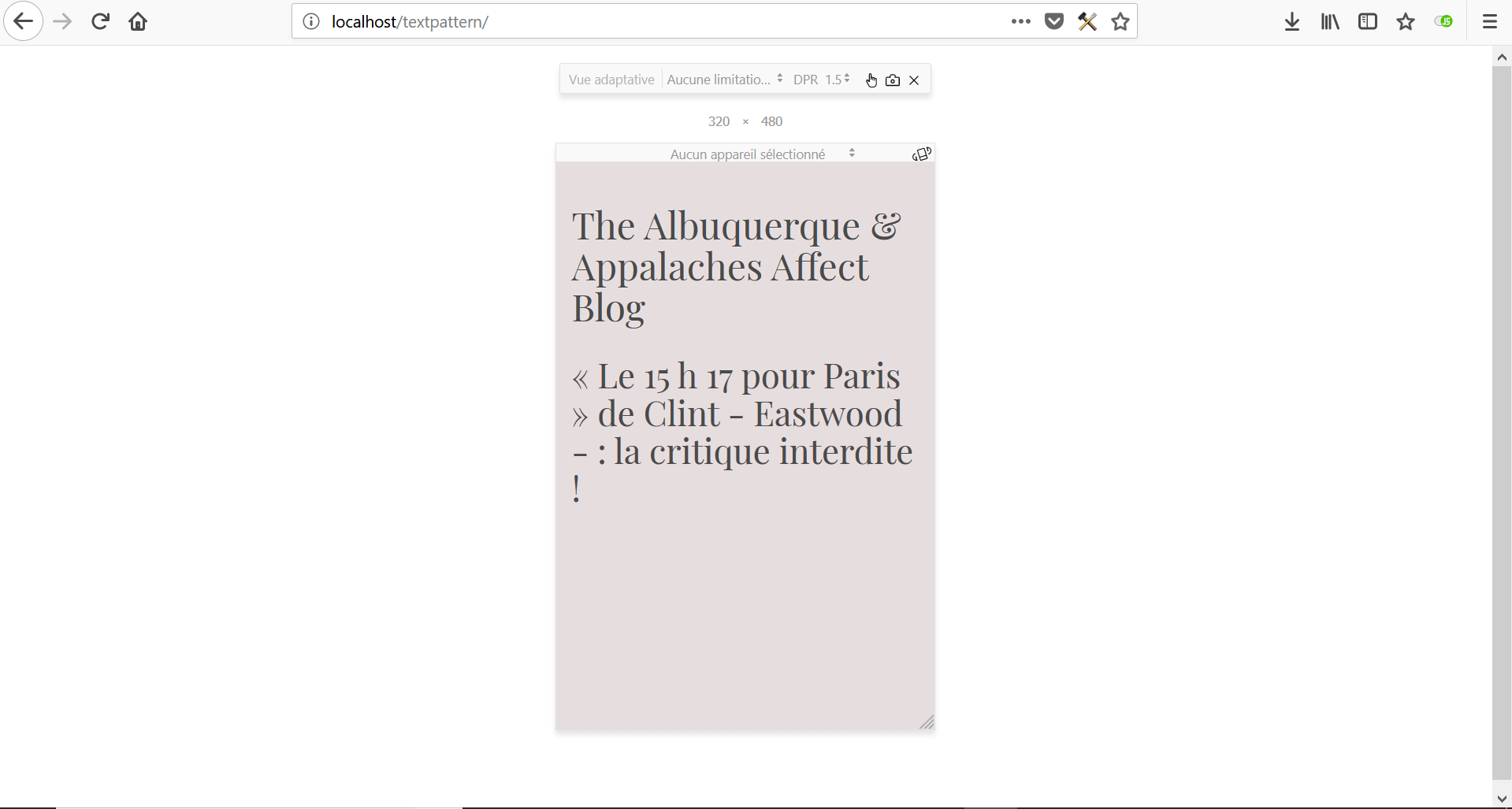Save the page to Pocket

point(1054,21)
